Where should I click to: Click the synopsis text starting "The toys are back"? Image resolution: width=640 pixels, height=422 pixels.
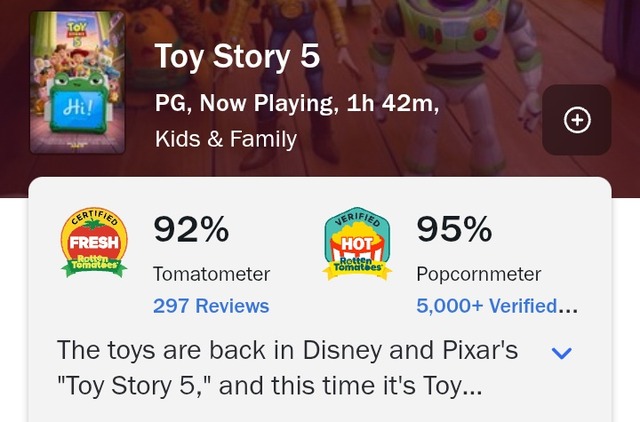[x=287, y=368]
